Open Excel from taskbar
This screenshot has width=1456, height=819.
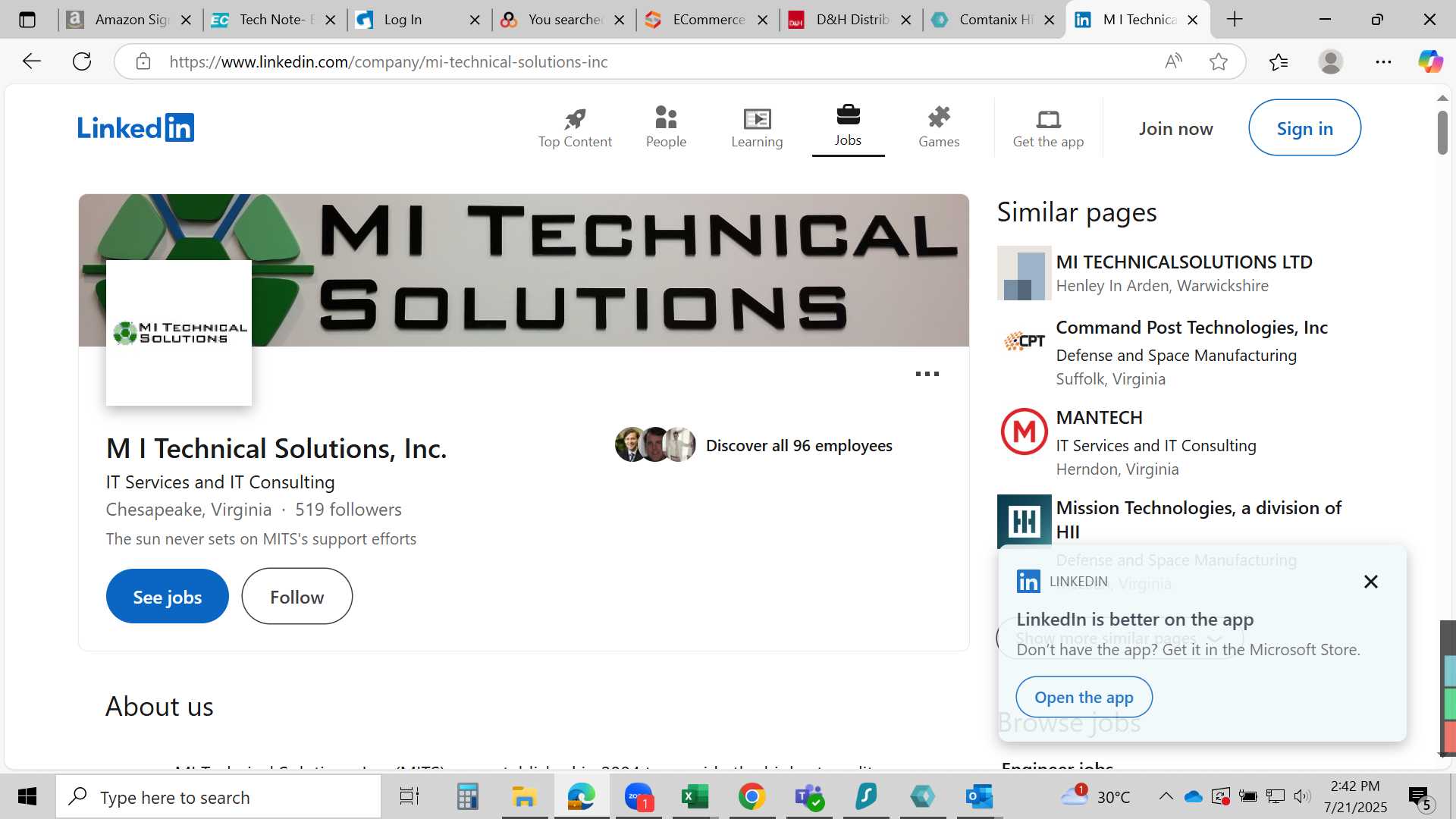695,796
